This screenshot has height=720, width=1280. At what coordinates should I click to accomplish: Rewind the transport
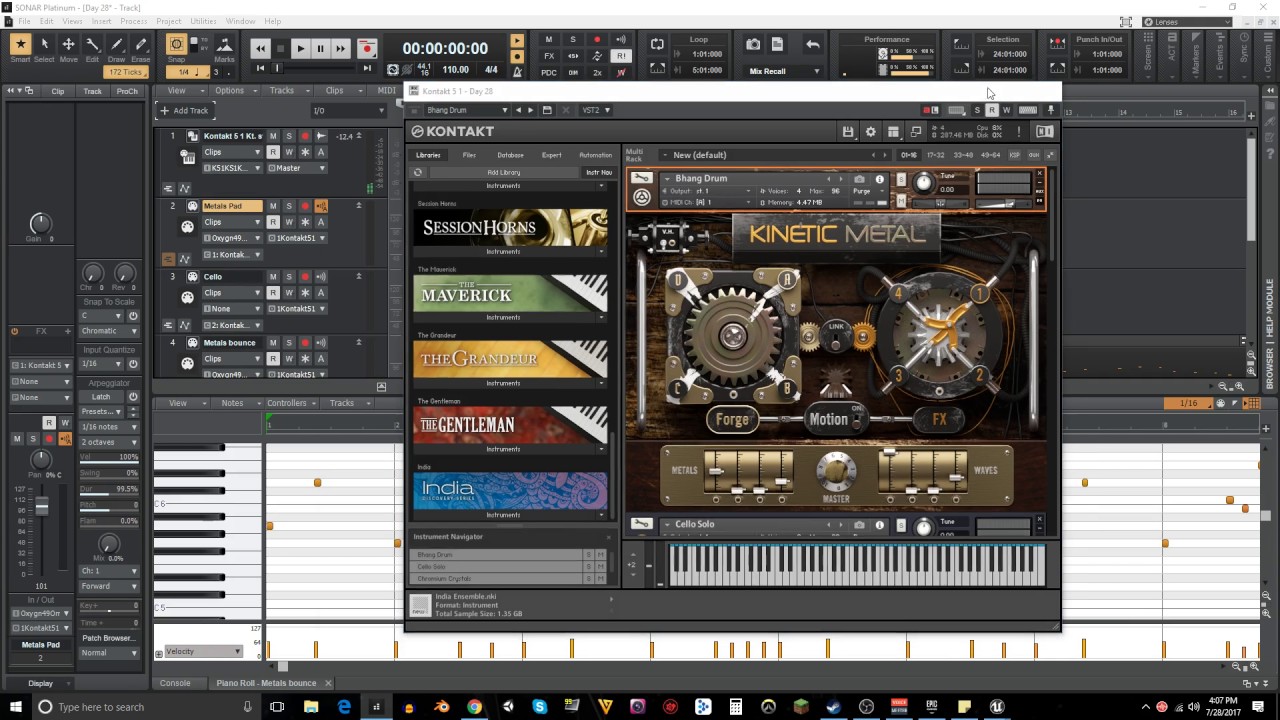(x=261, y=48)
